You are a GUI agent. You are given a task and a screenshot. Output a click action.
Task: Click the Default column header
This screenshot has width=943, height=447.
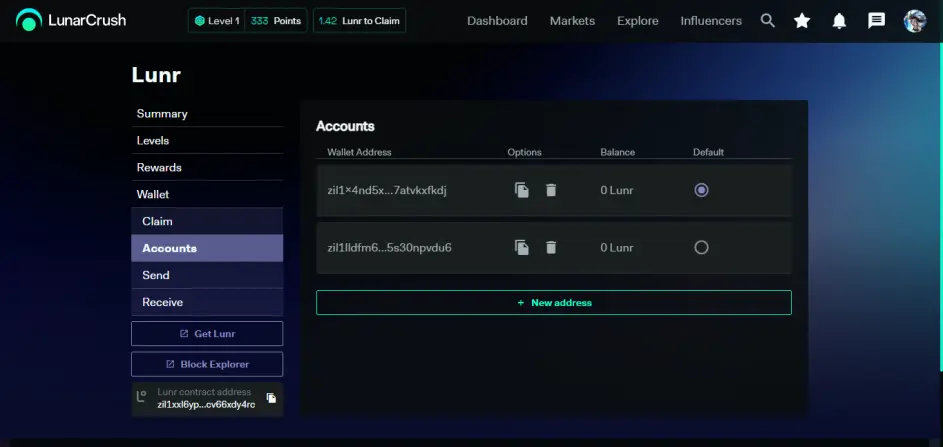(x=708, y=152)
